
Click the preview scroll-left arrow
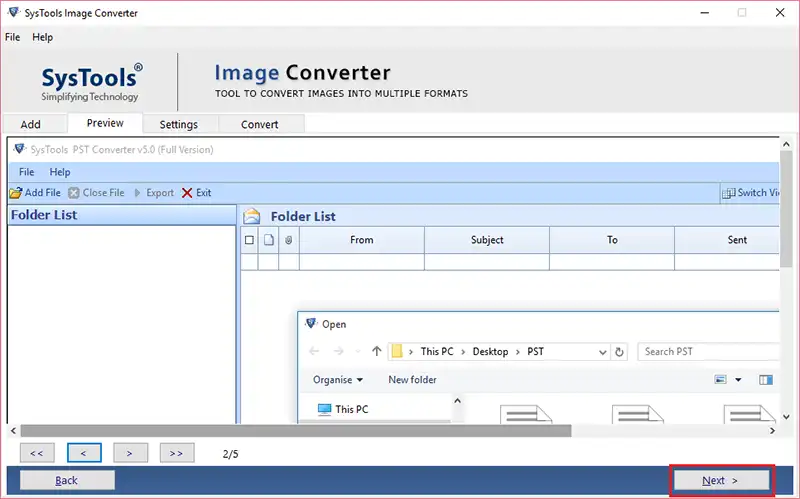point(13,431)
